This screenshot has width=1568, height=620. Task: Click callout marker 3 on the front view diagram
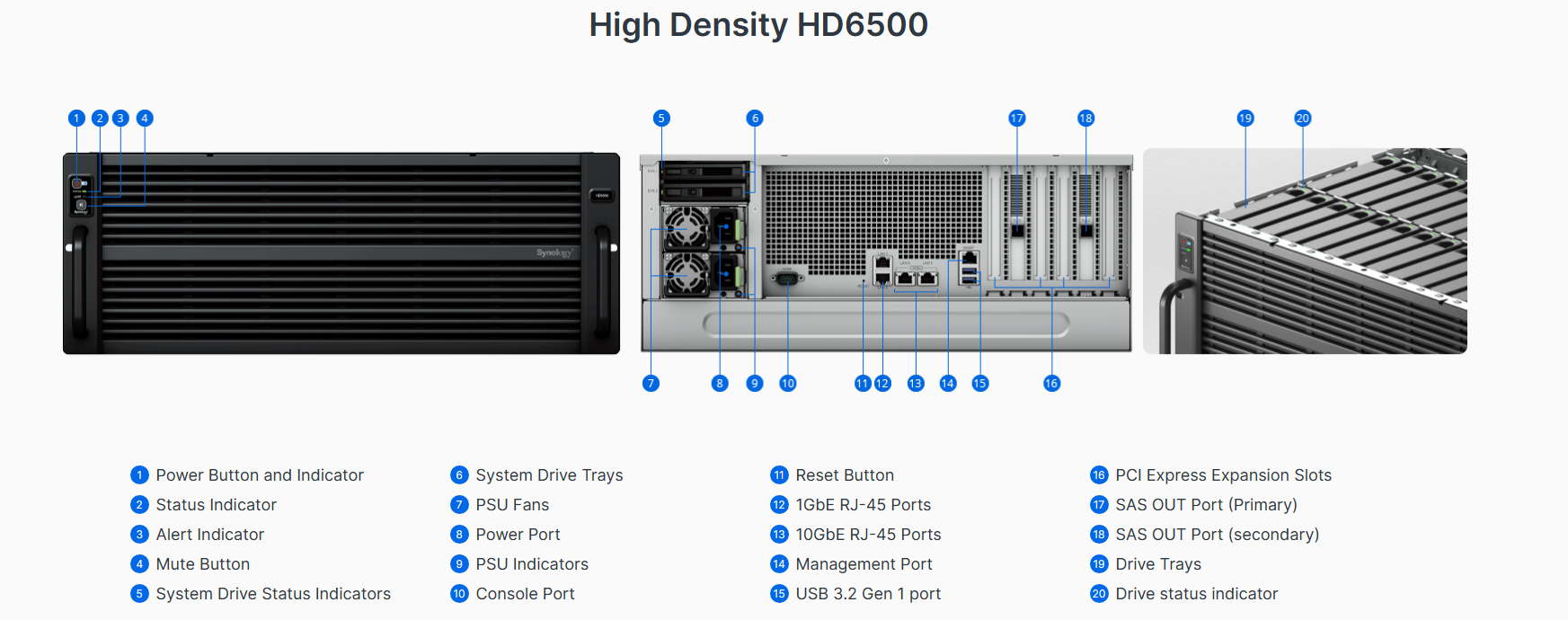[x=120, y=118]
